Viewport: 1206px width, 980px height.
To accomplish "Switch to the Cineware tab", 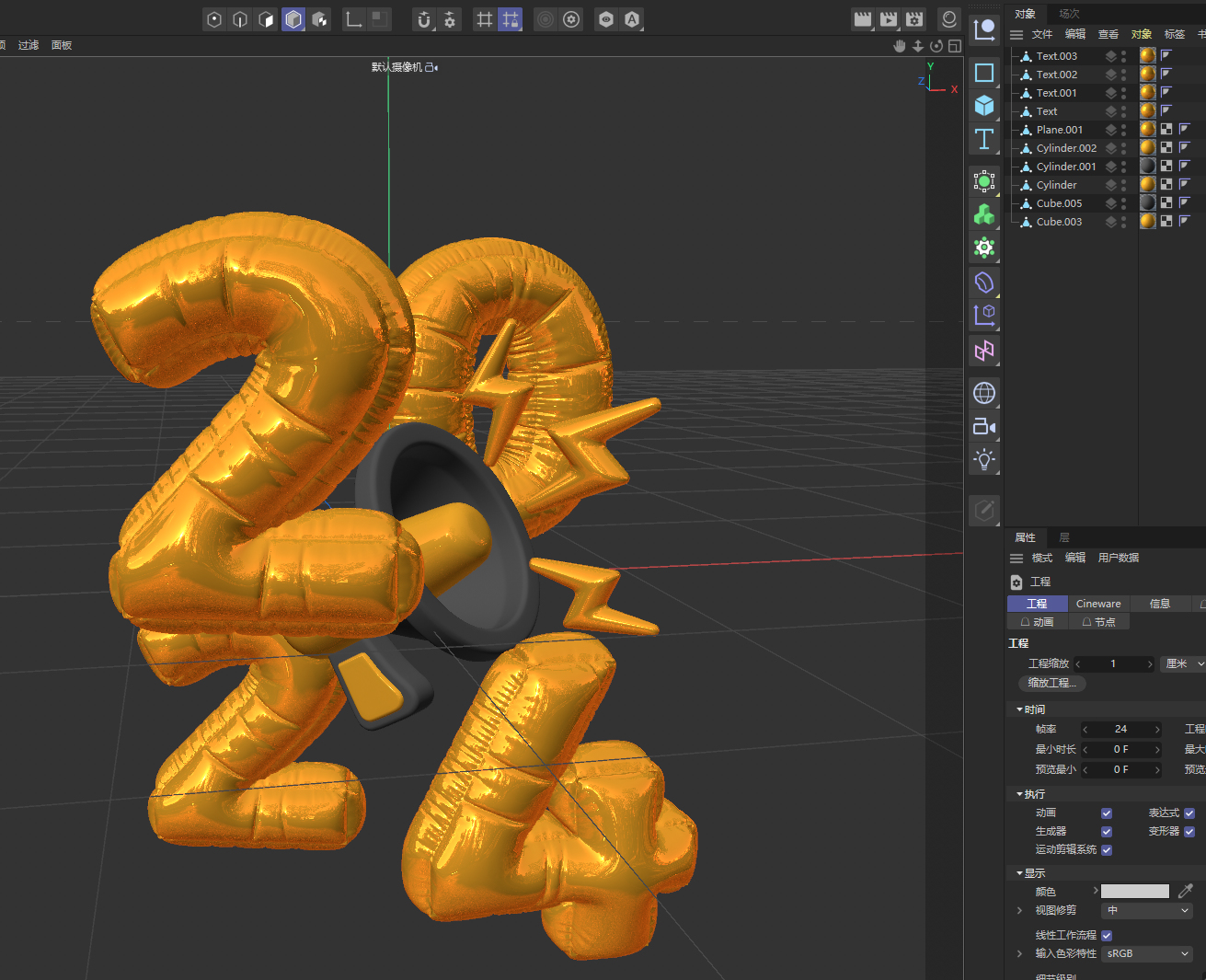I will pyautogui.click(x=1098, y=604).
